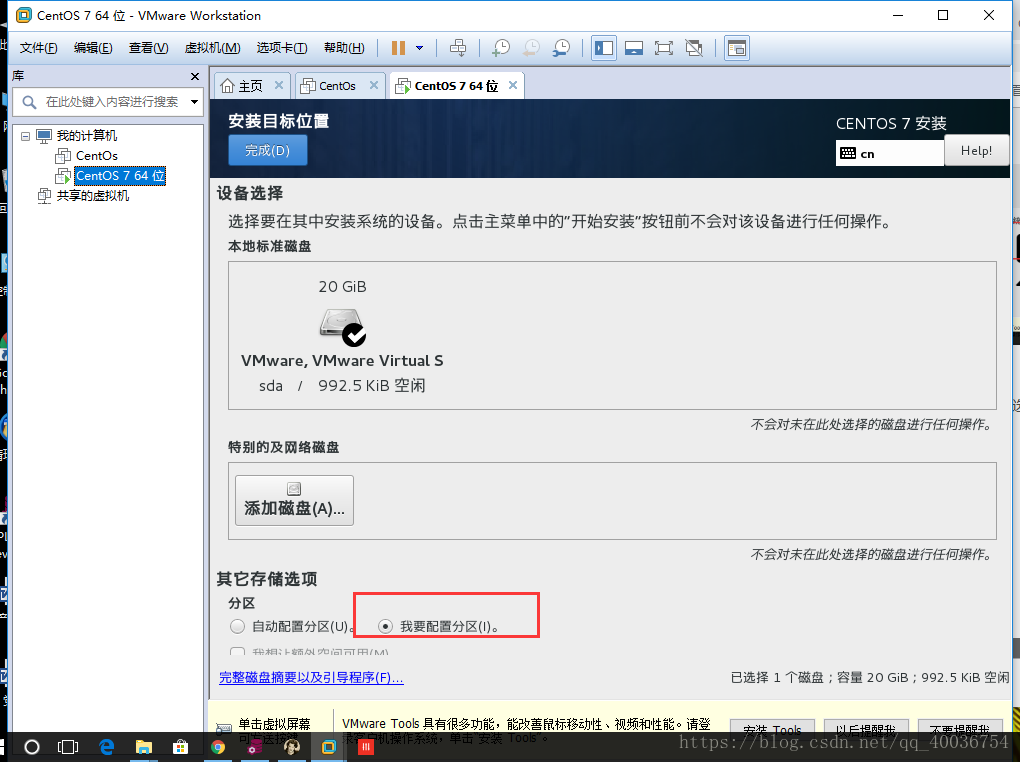Click the red app icon in taskbar

(366, 747)
